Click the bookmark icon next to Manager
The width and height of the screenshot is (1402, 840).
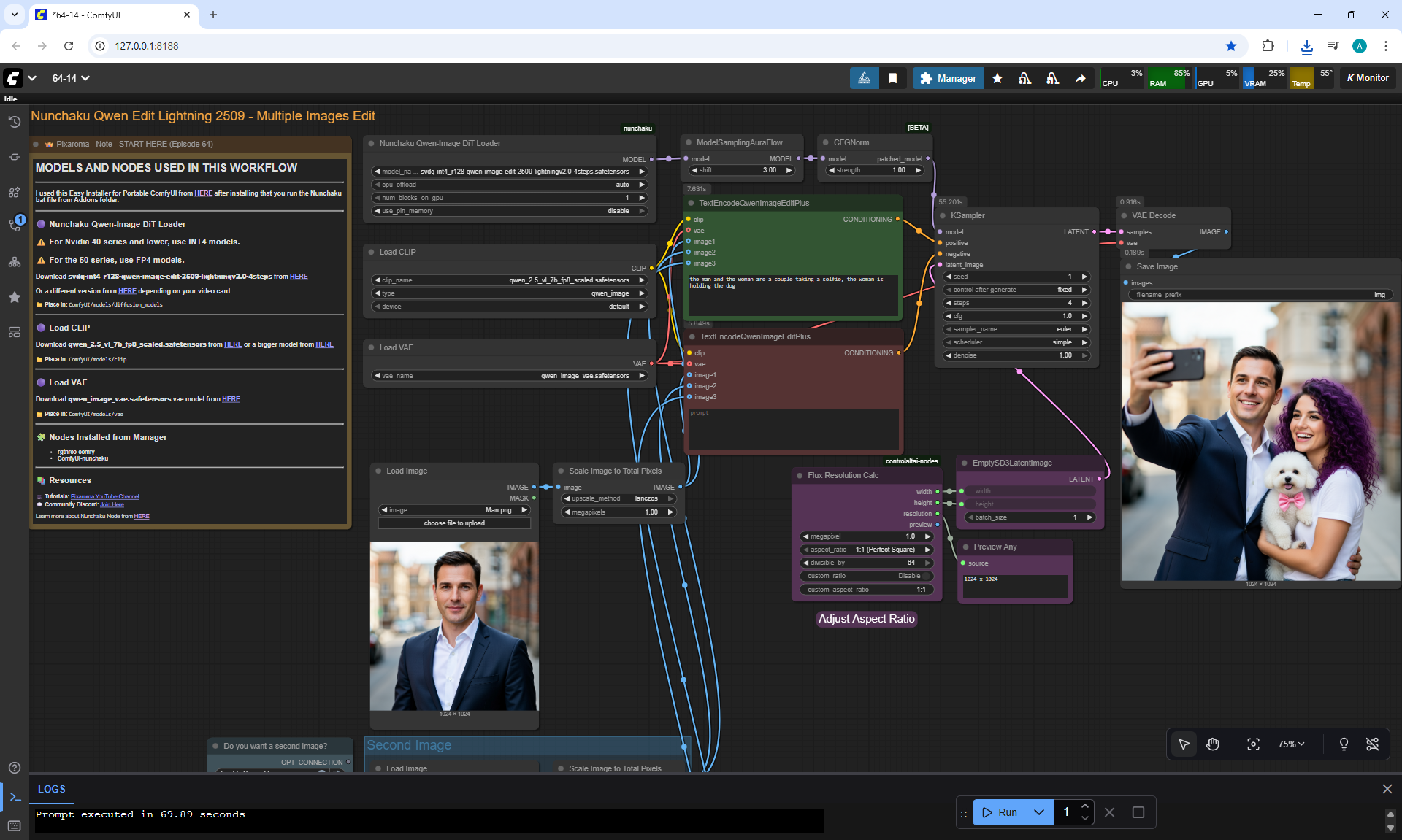click(x=892, y=78)
